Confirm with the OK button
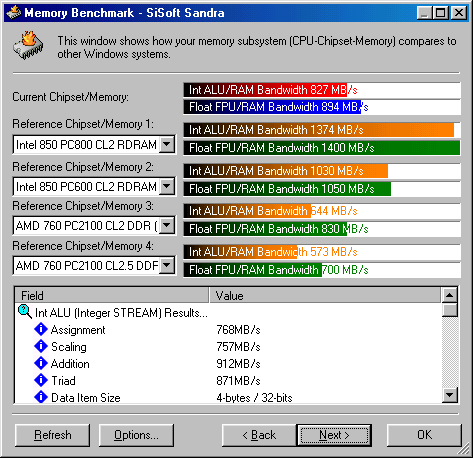This screenshot has width=473, height=458. (424, 435)
